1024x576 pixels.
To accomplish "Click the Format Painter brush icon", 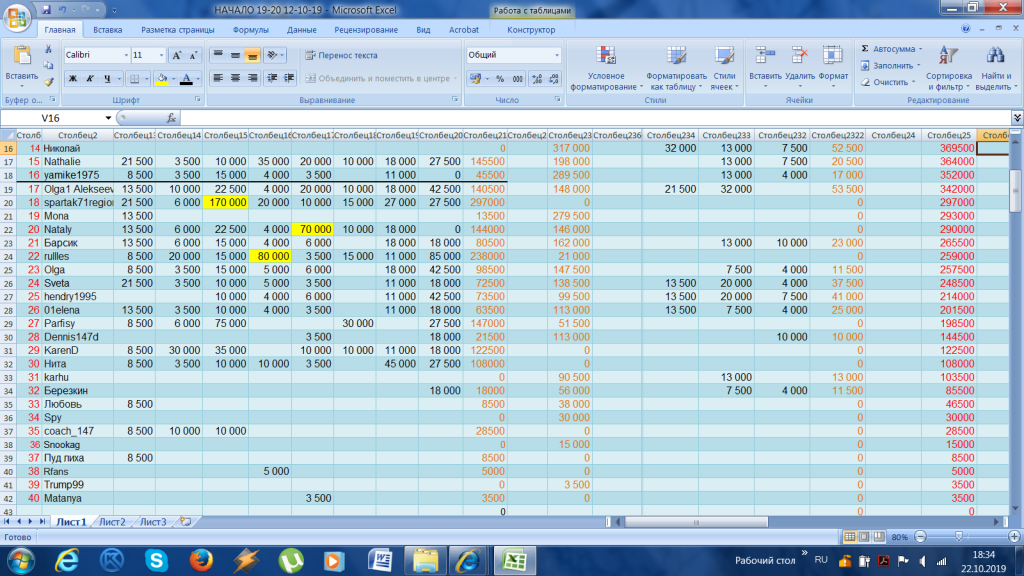I will 49,82.
